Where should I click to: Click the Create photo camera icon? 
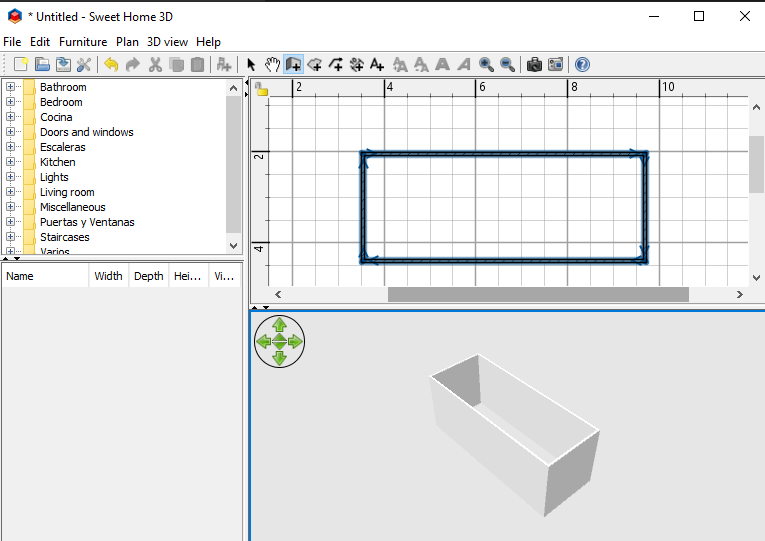click(534, 64)
